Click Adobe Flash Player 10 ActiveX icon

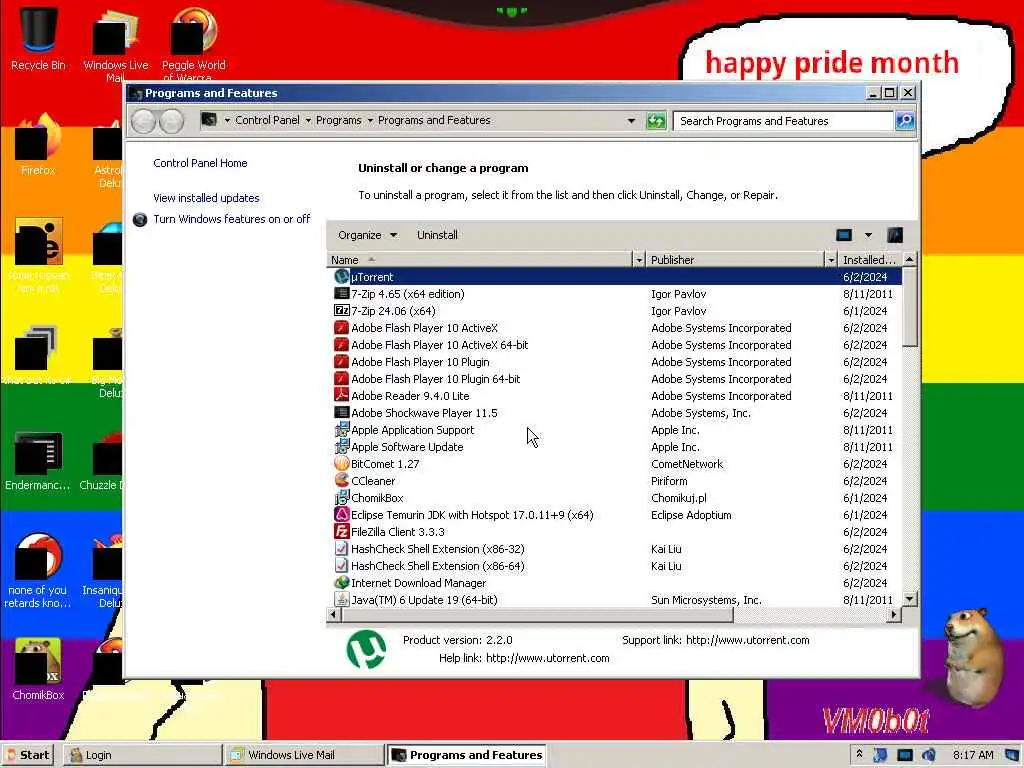(x=342, y=328)
